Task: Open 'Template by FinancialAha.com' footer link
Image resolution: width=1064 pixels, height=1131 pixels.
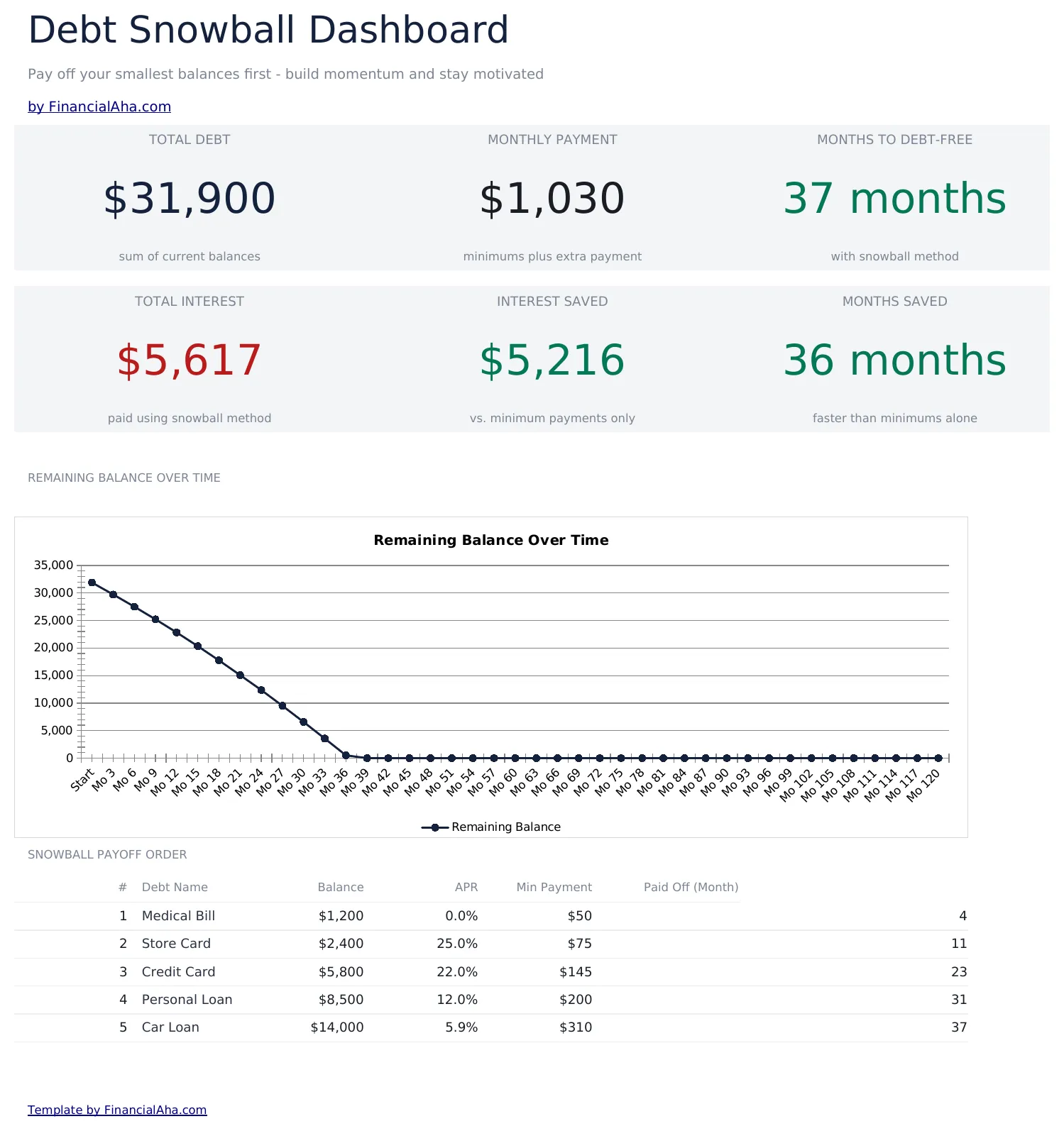Action: click(x=117, y=1110)
